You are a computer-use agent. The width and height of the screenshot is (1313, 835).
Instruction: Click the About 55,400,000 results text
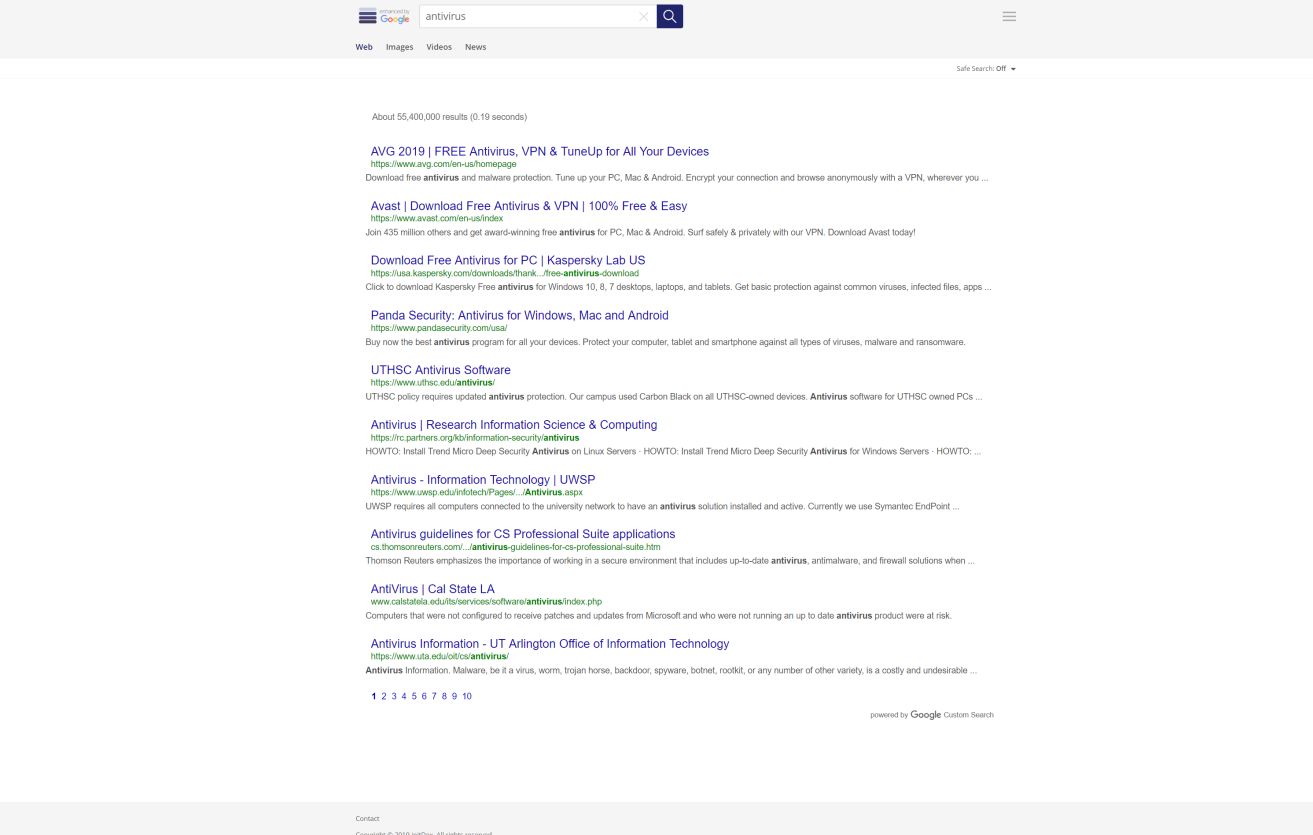click(x=450, y=117)
